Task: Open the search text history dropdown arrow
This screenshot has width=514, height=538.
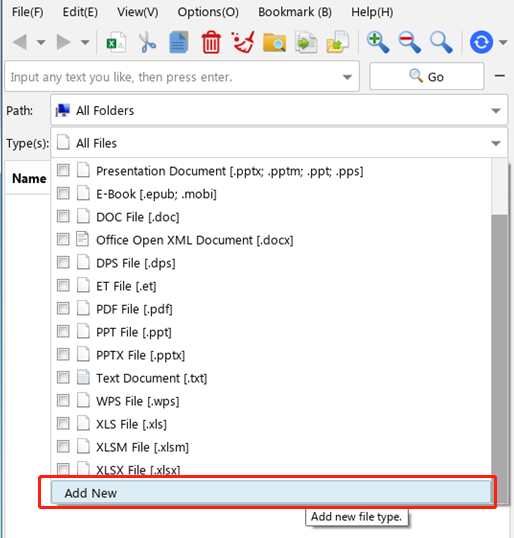Action: [x=347, y=77]
